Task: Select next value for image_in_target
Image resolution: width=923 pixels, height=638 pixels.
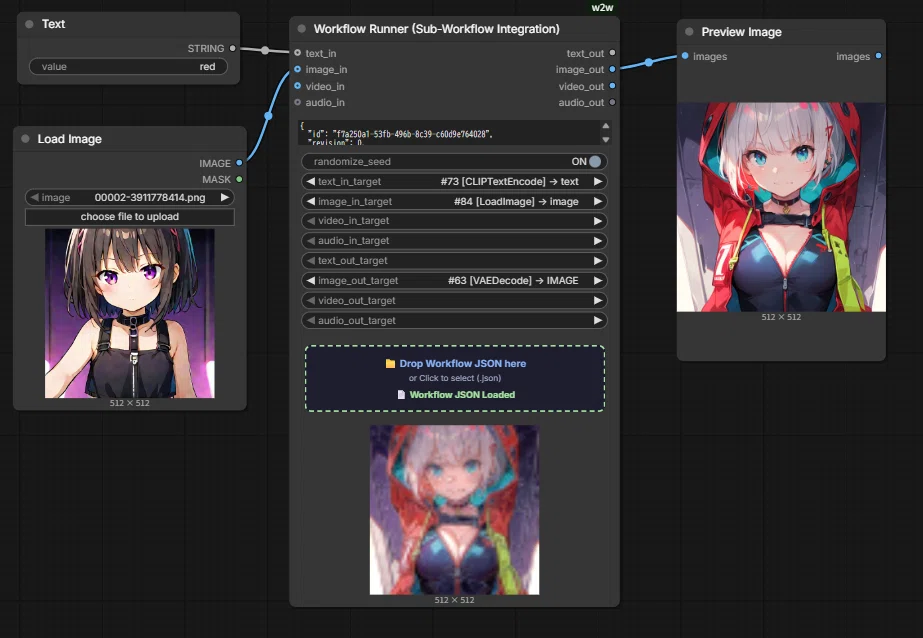Action: coord(597,201)
